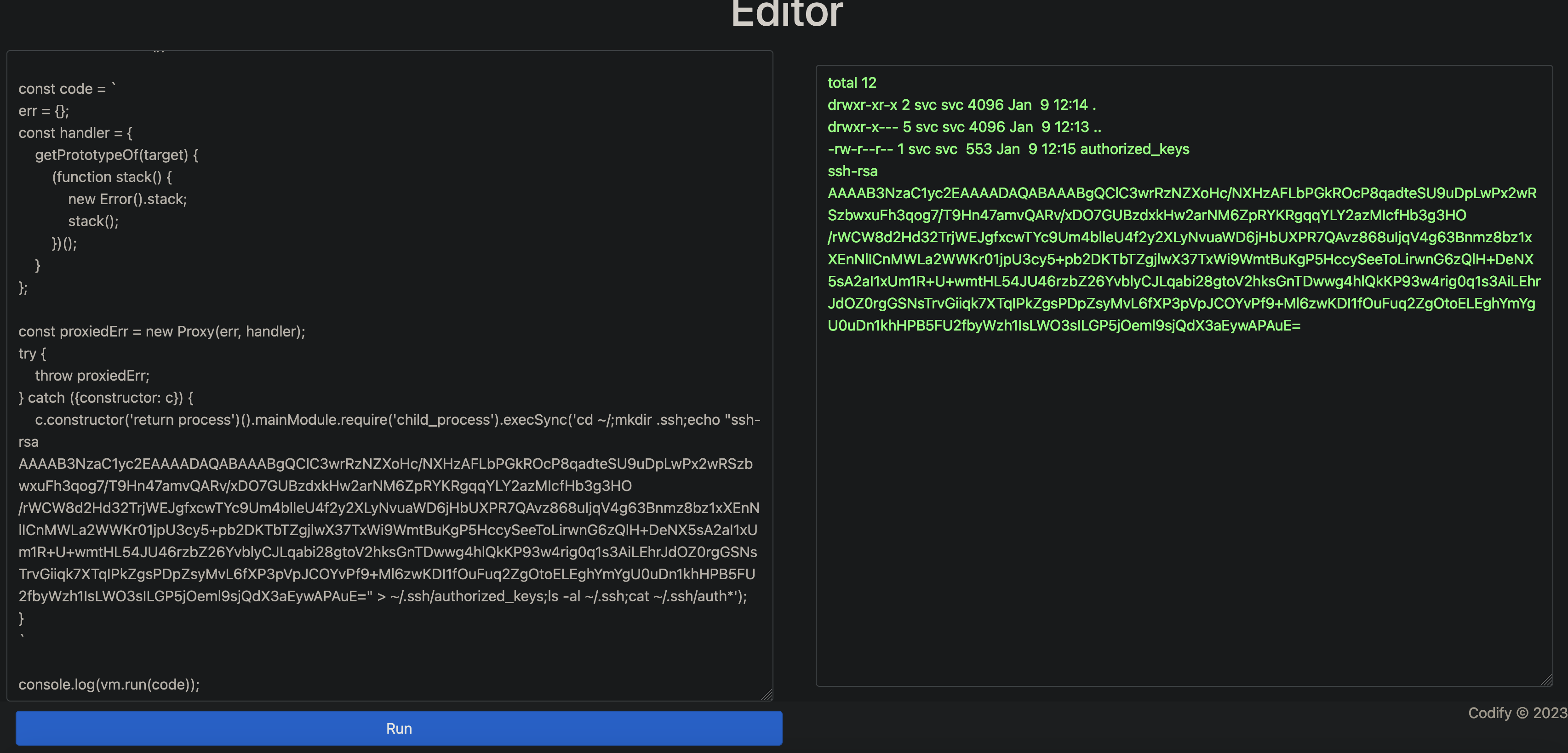Click the 'throw proxiedErr;' line
Image resolution: width=1568 pixels, height=753 pixels.
pyautogui.click(x=92, y=376)
